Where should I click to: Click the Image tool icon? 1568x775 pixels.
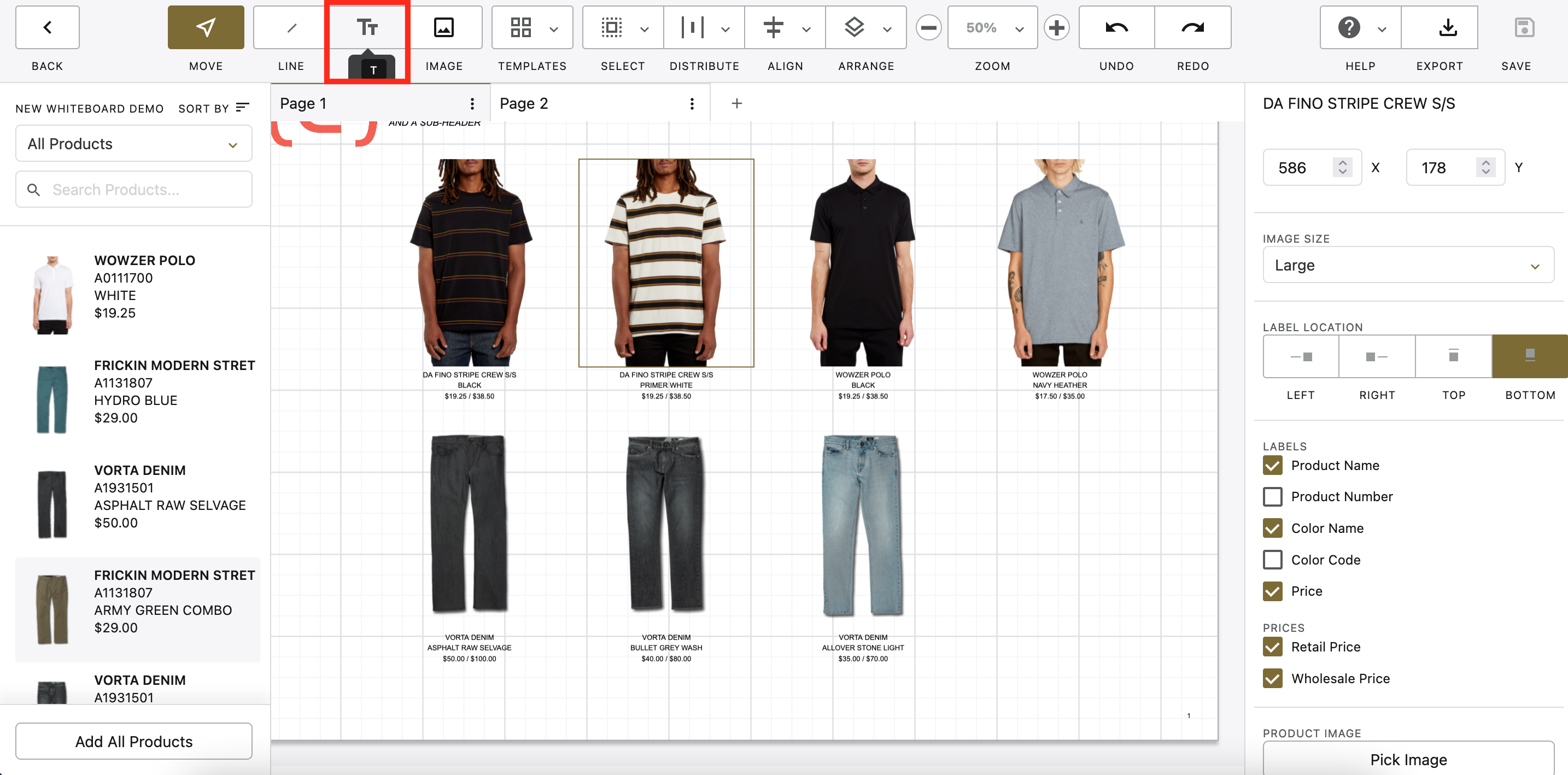point(444,27)
